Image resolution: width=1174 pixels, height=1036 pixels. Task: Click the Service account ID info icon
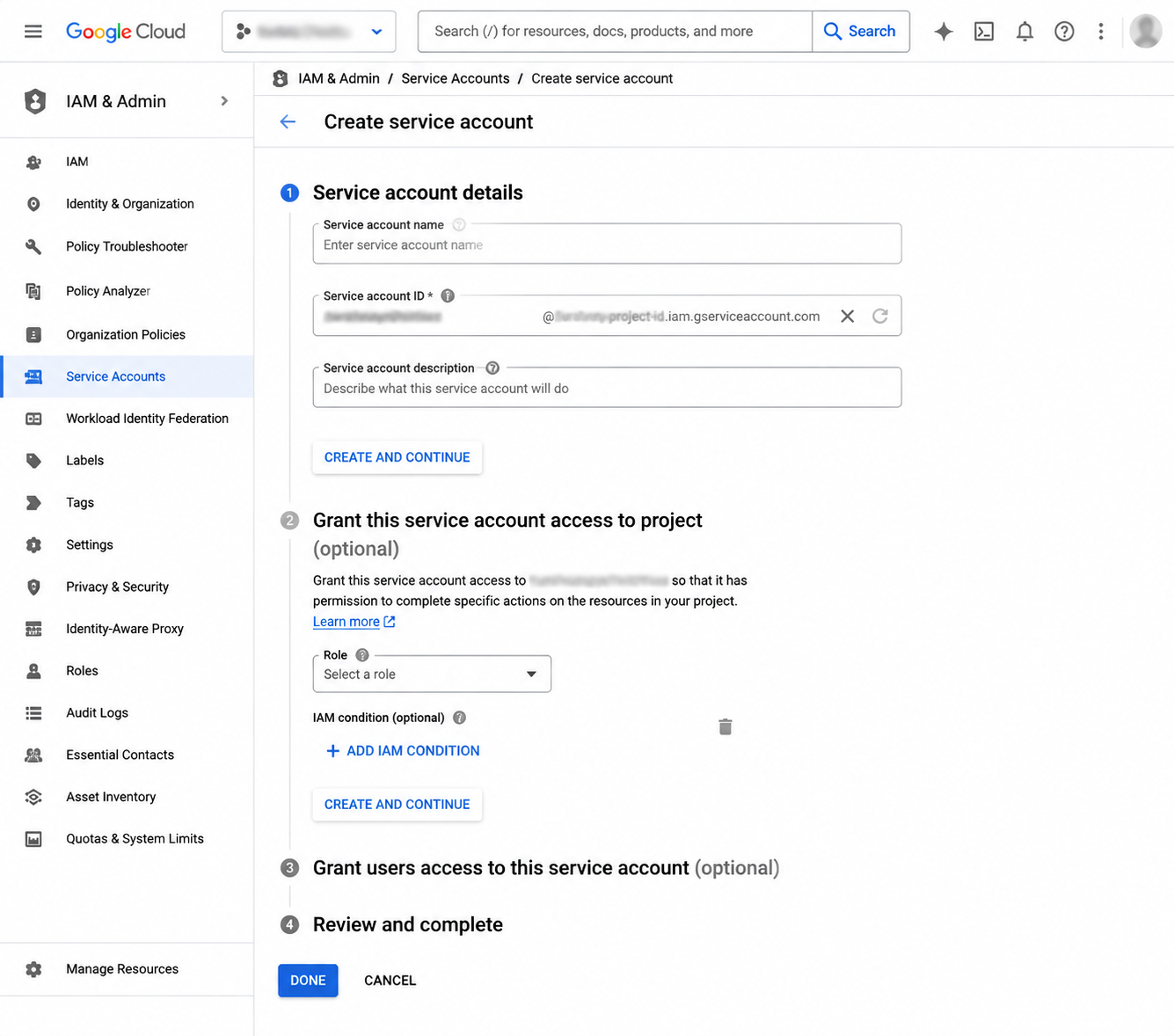click(448, 296)
